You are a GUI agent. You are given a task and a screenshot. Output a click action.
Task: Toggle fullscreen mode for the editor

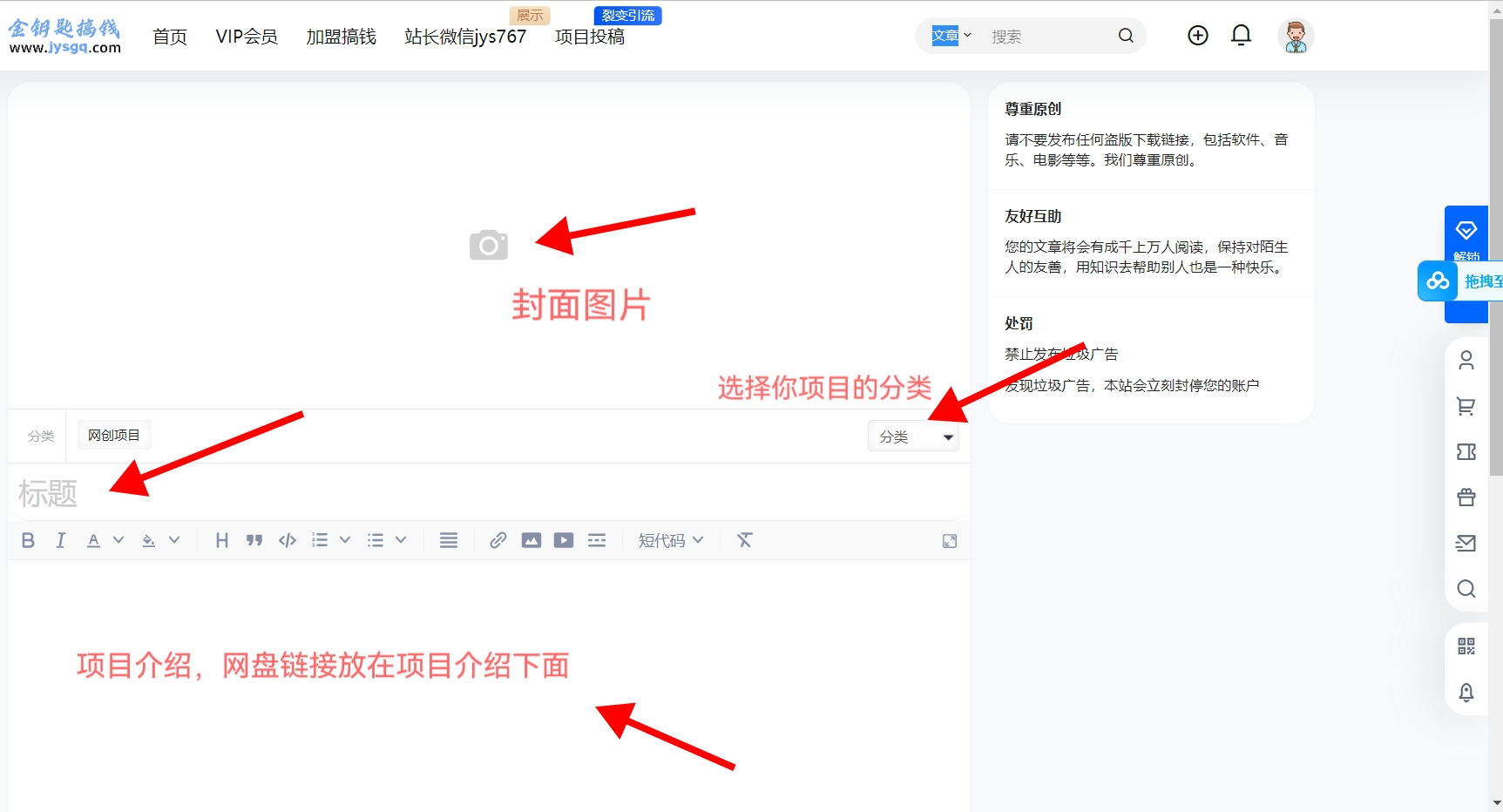pyautogui.click(x=950, y=541)
